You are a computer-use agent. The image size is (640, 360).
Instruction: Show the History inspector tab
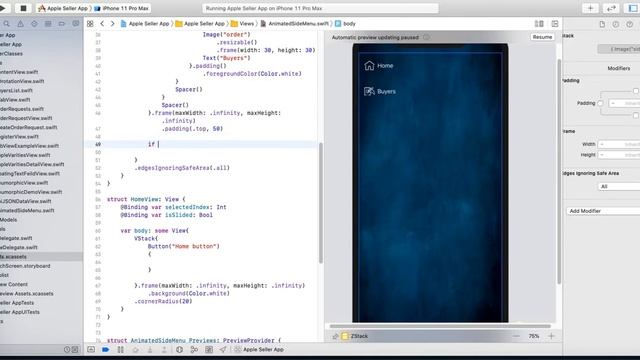616,24
